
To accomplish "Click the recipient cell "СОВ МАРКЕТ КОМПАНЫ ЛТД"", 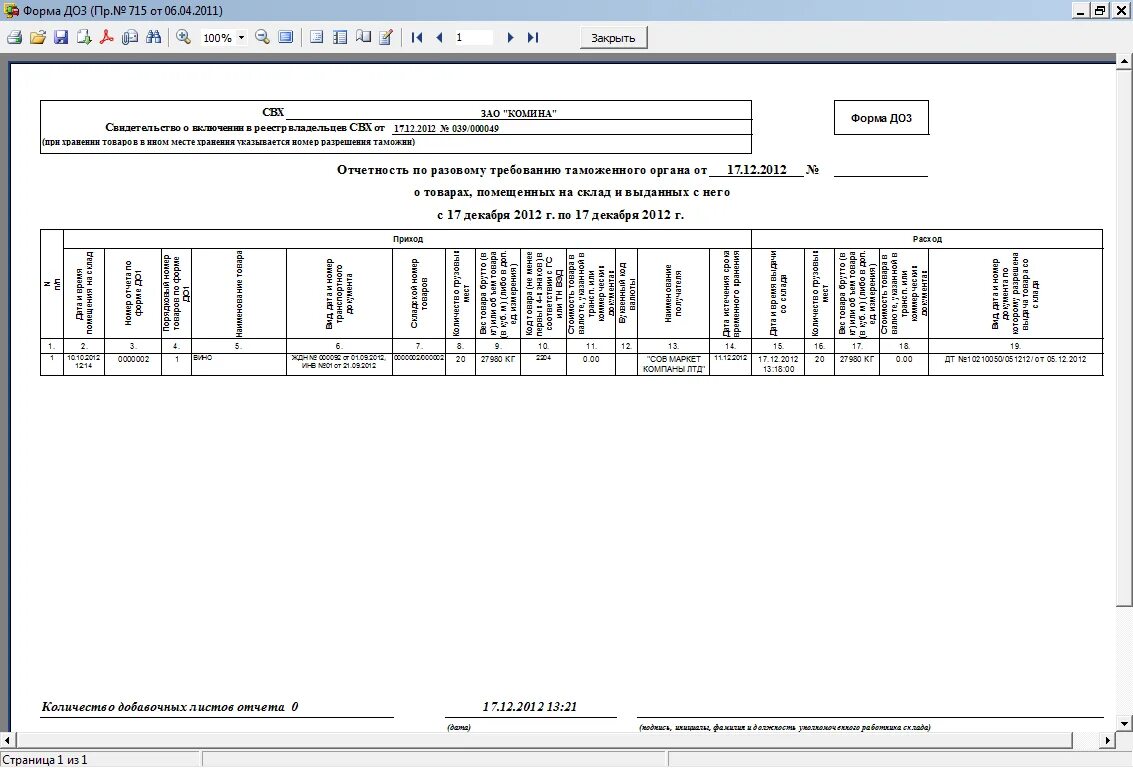I will click(673, 363).
